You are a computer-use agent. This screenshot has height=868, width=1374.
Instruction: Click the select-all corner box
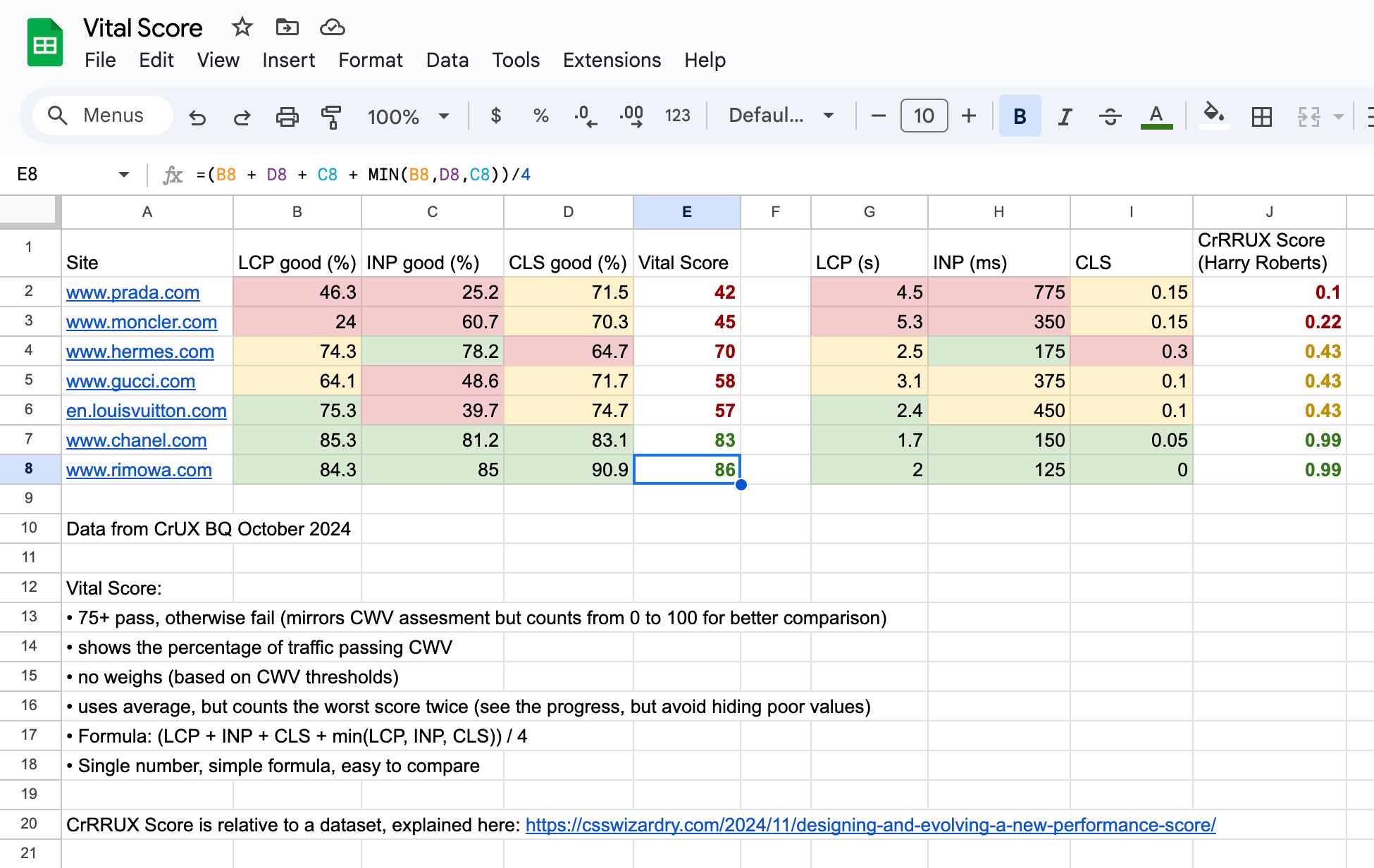tap(30, 212)
